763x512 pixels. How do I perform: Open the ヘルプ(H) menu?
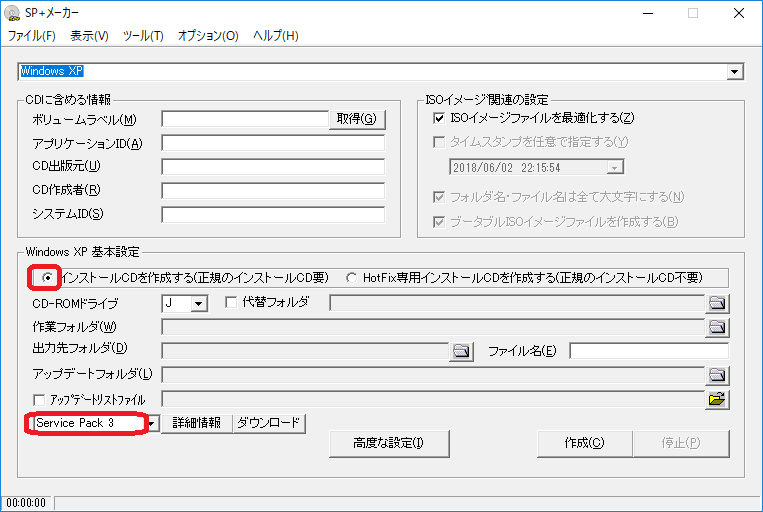(275, 36)
